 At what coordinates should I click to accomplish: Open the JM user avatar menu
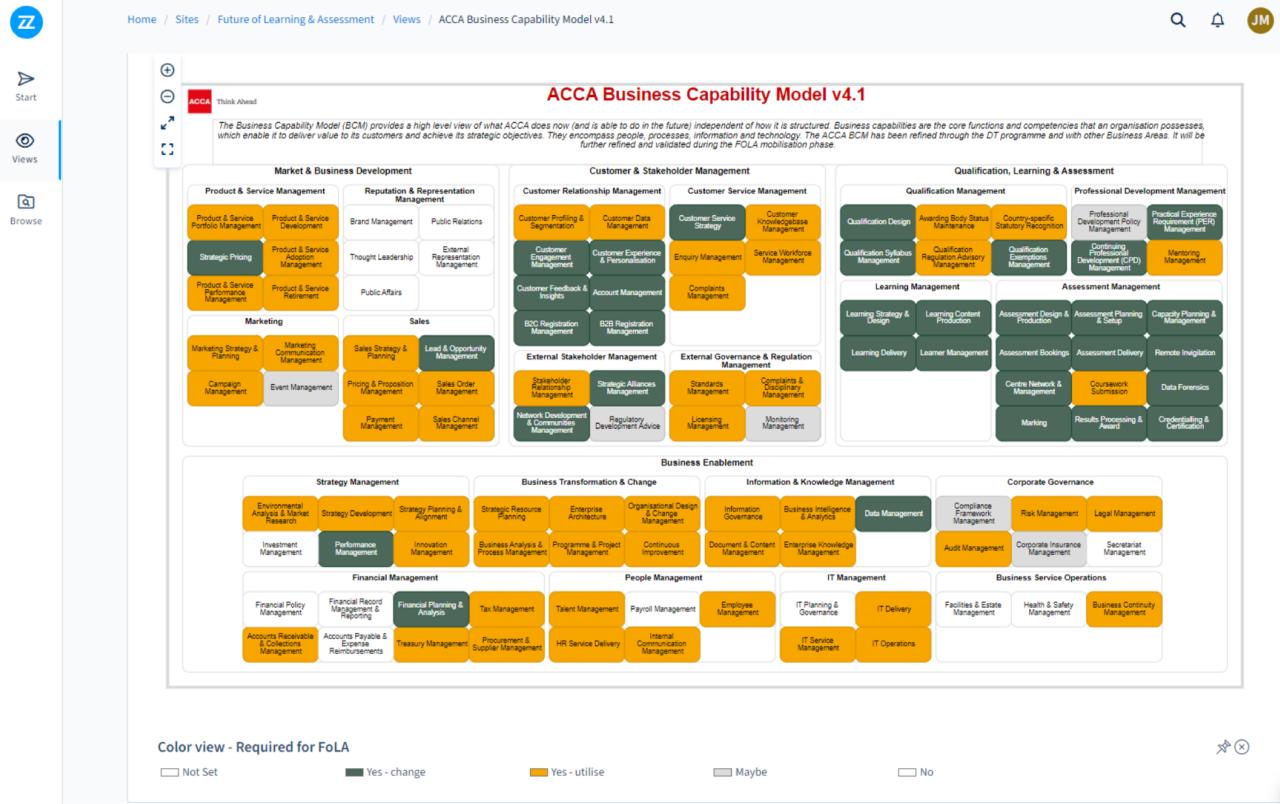point(1260,20)
